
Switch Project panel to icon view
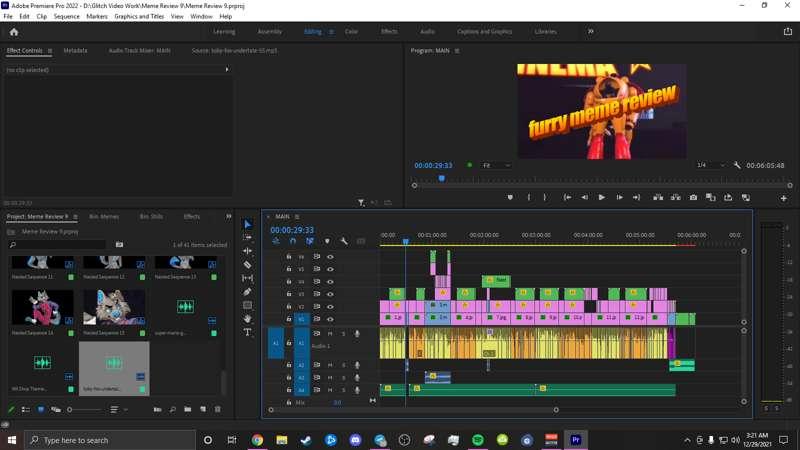(x=40, y=409)
